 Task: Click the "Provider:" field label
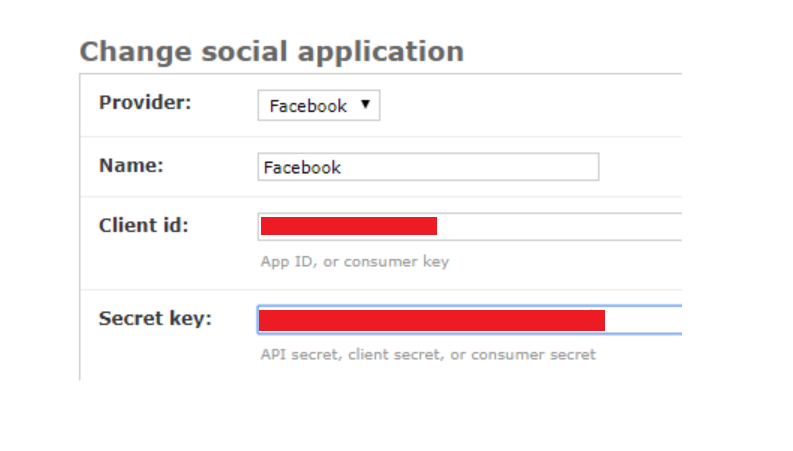click(145, 103)
